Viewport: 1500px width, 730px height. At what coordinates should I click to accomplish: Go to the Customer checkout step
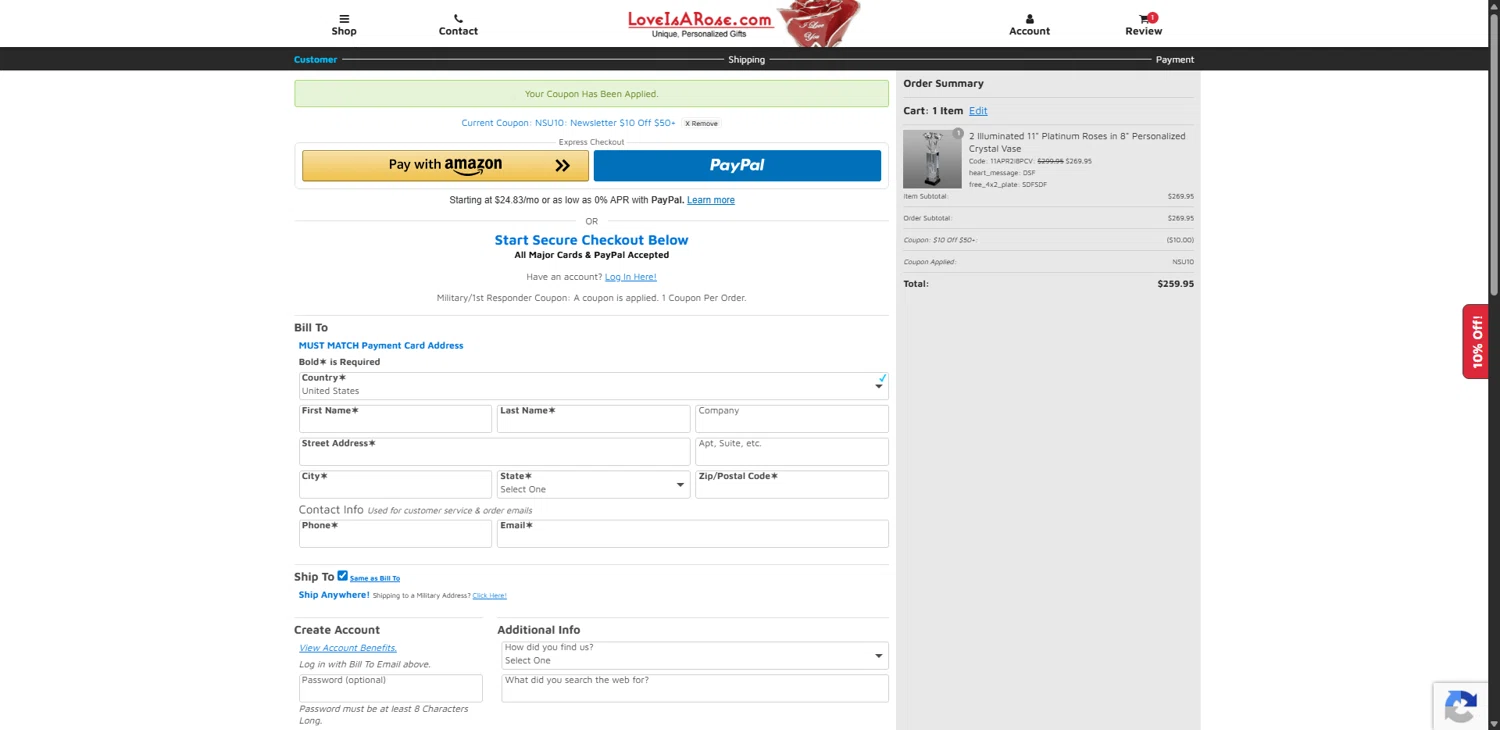[315, 59]
